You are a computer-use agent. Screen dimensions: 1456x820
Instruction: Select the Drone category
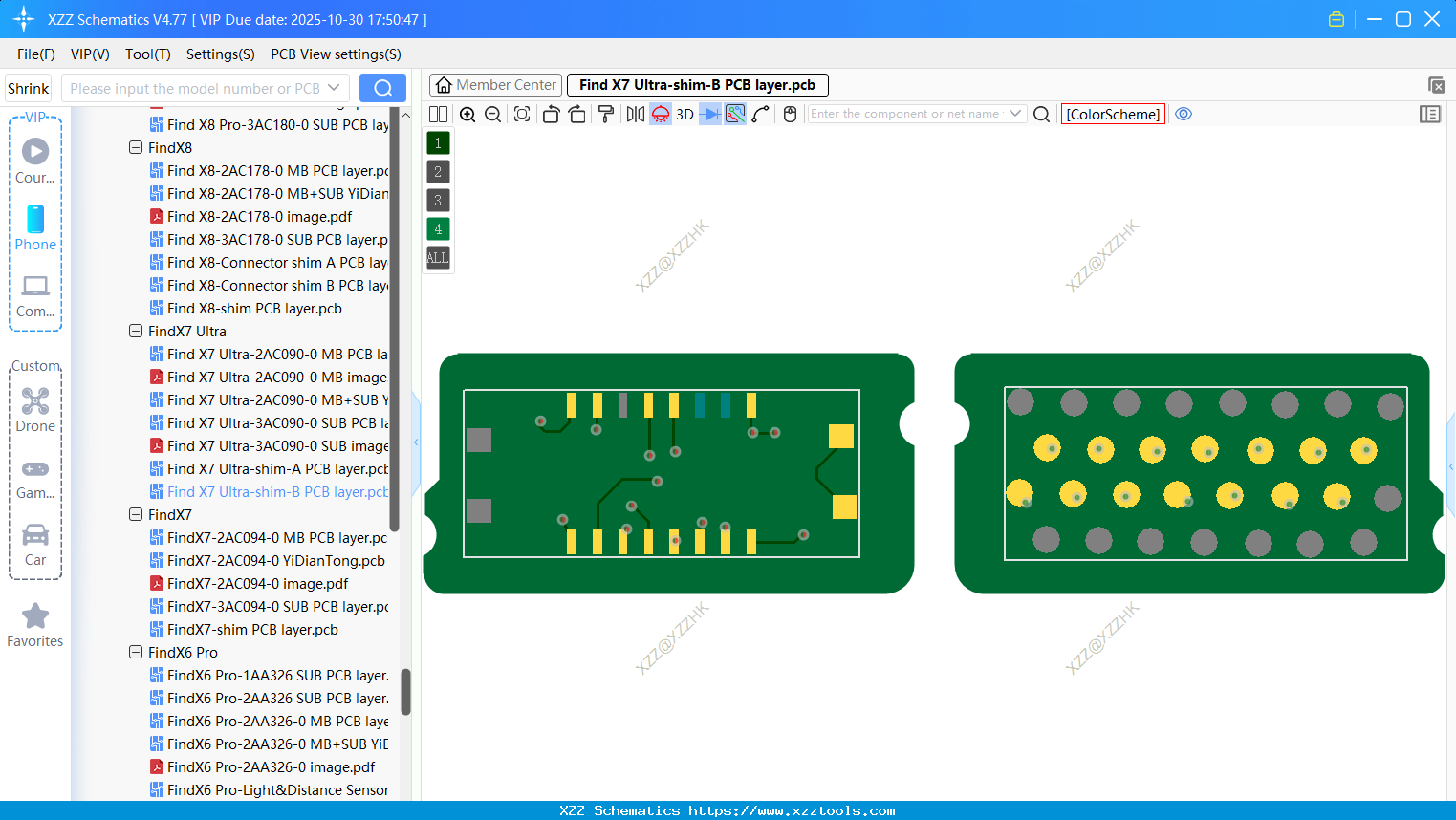[x=35, y=409]
